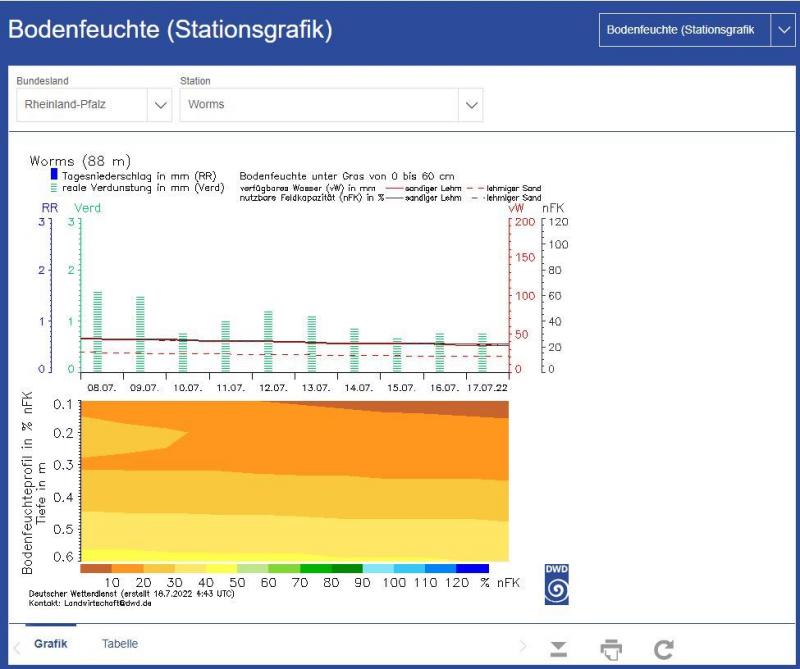Click the evaporation bar for 08.07.
The image size is (800, 669).
(x=98, y=330)
